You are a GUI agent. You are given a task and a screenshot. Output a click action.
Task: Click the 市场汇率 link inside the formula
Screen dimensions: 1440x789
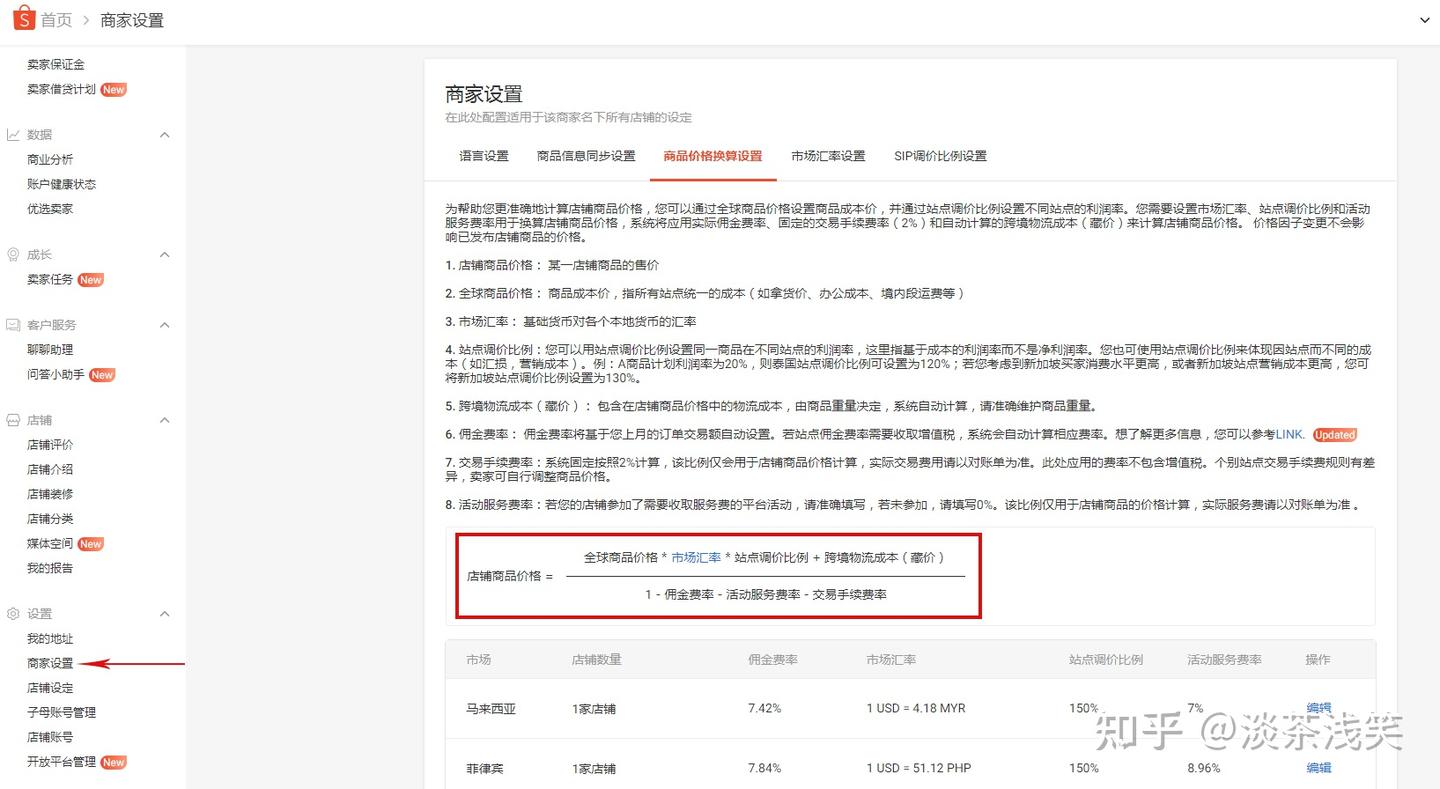(x=697, y=559)
